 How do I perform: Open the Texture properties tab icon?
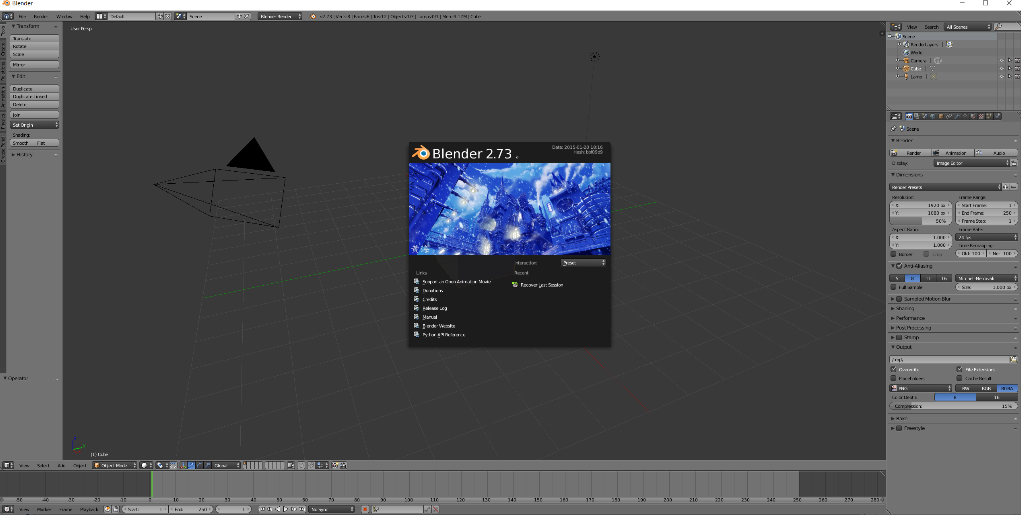pyautogui.click(x=981, y=116)
